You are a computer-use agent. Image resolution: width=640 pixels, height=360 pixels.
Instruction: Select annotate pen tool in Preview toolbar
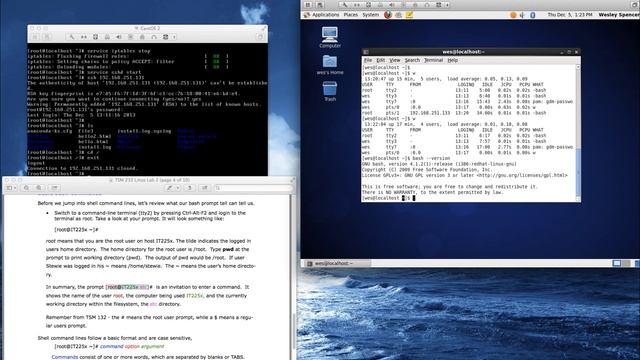pyautogui.click(x=169, y=188)
